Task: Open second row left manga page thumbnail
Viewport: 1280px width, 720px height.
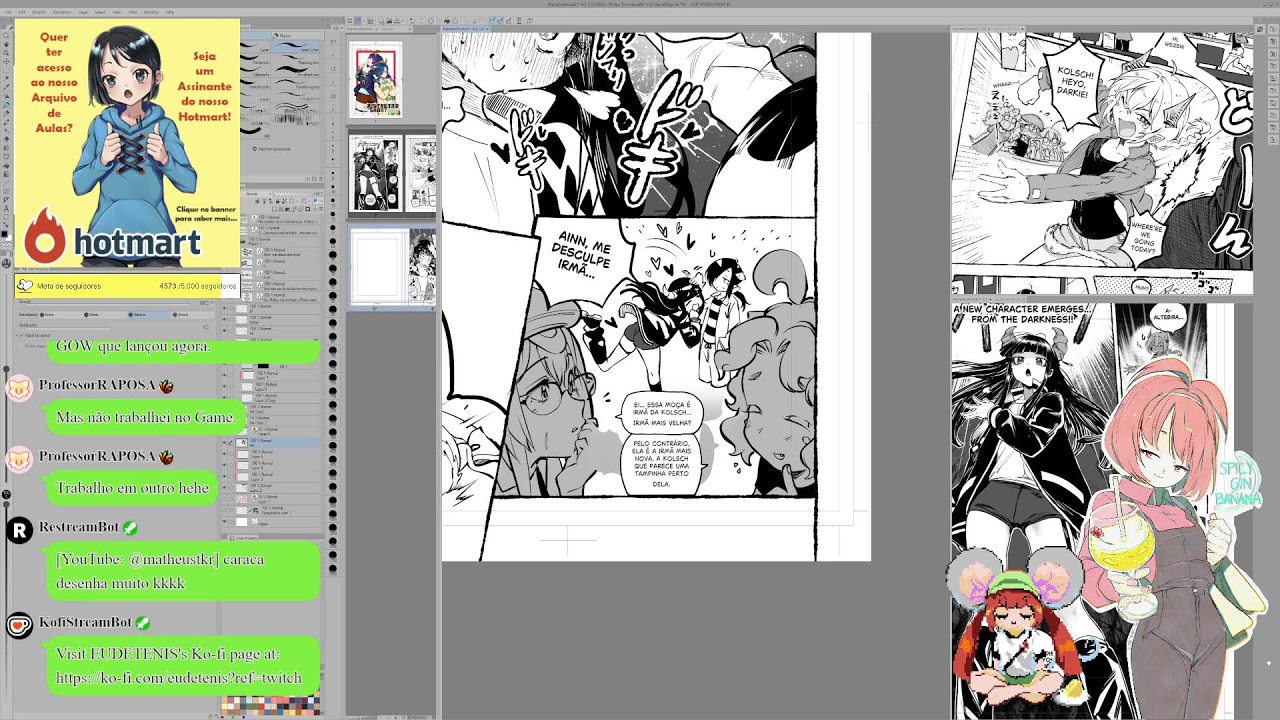Action: [376, 174]
